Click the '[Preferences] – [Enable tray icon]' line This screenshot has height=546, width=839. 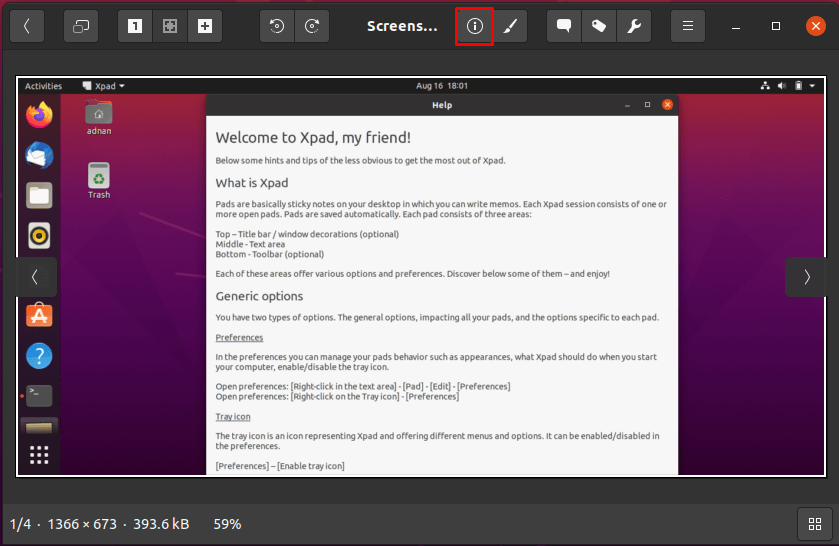pyautogui.click(x=280, y=466)
